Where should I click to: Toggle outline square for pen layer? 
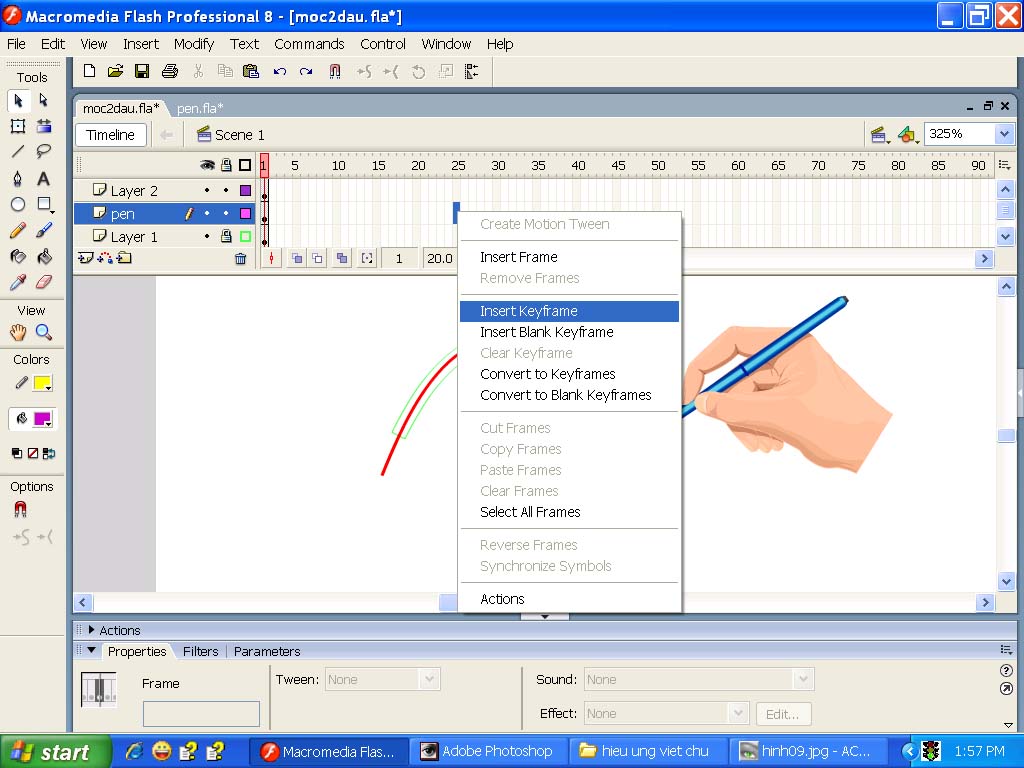click(x=246, y=214)
